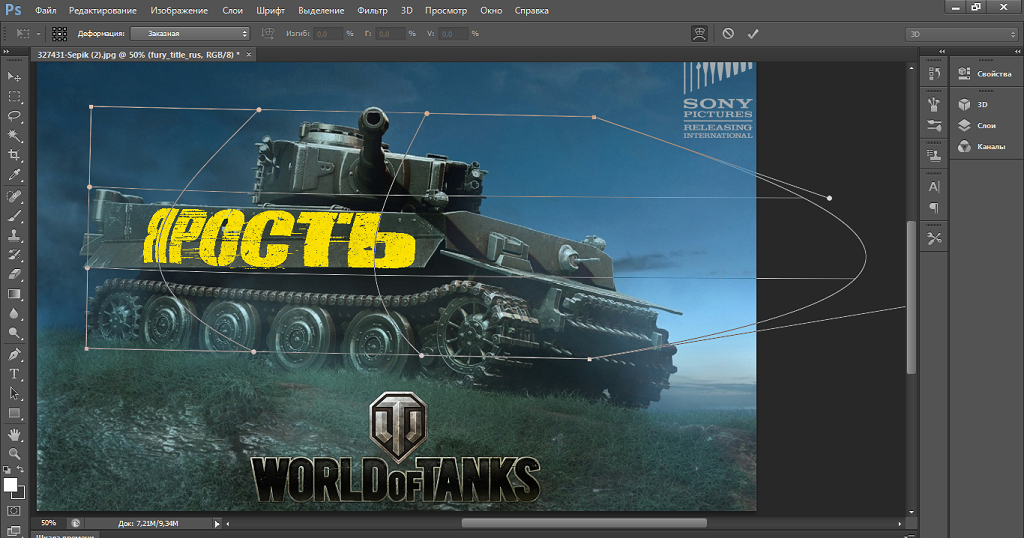Click the foreground color swatch
The image size is (1024, 538).
click(x=10, y=484)
